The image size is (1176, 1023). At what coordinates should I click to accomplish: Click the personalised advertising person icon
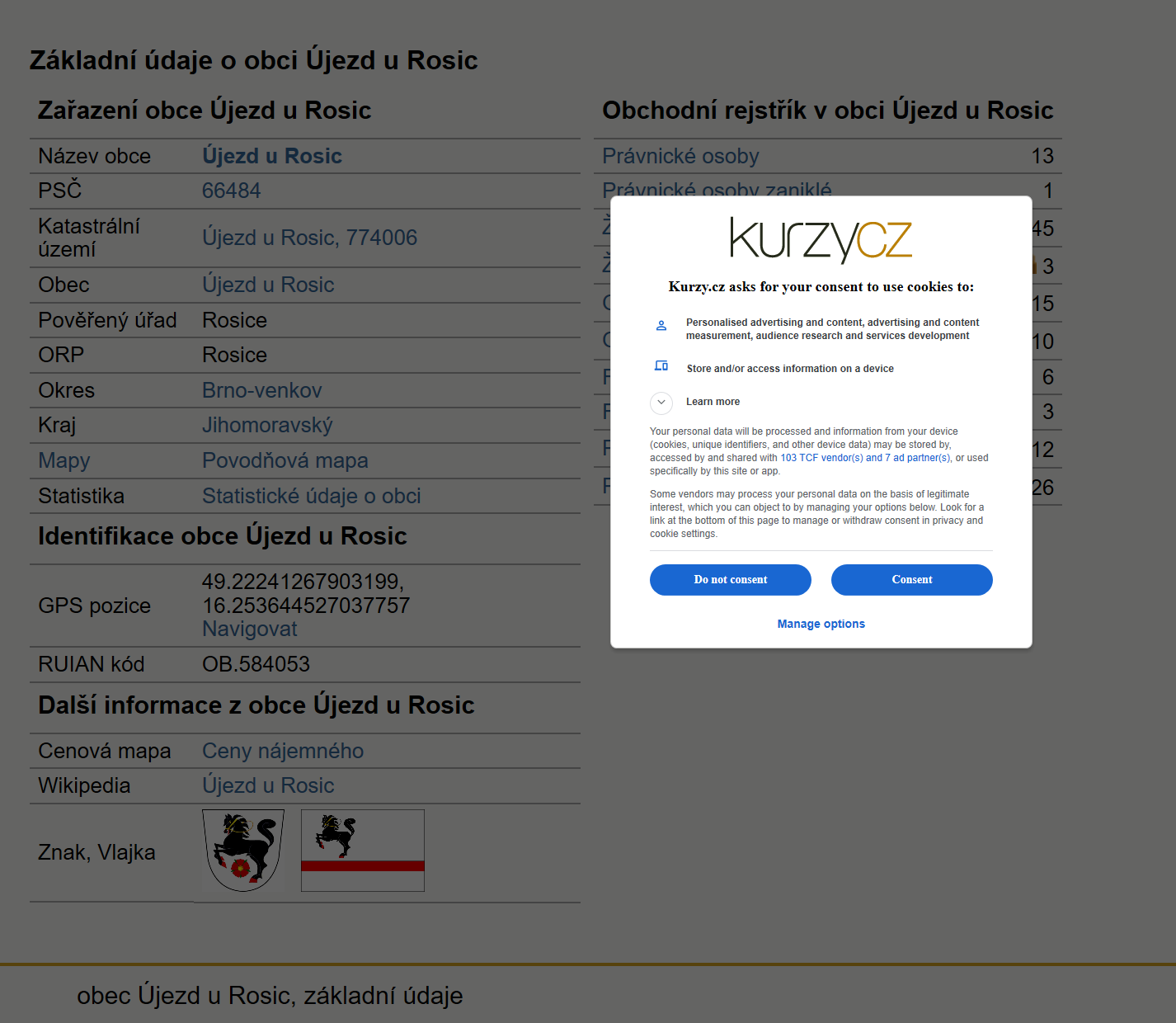click(x=661, y=326)
